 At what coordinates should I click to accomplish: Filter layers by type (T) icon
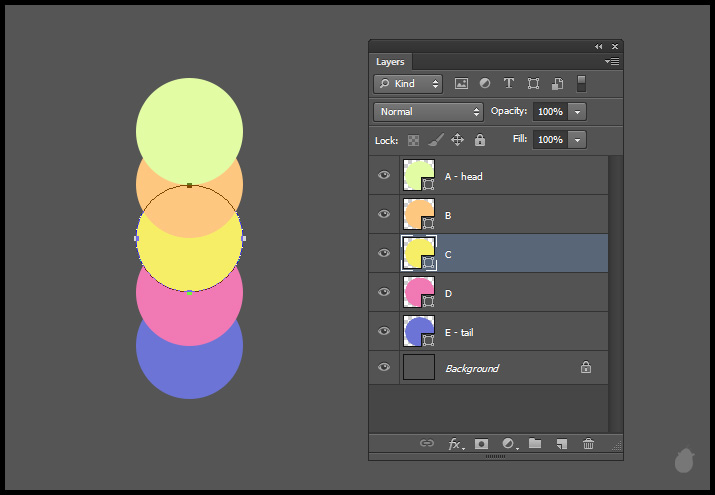(x=509, y=84)
